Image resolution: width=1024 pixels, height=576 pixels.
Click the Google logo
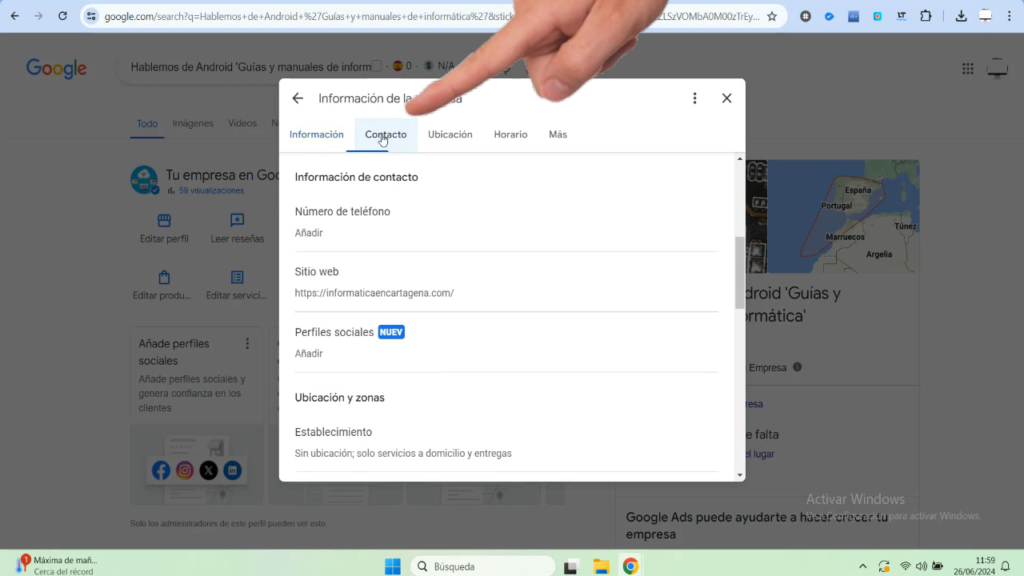coord(55,68)
